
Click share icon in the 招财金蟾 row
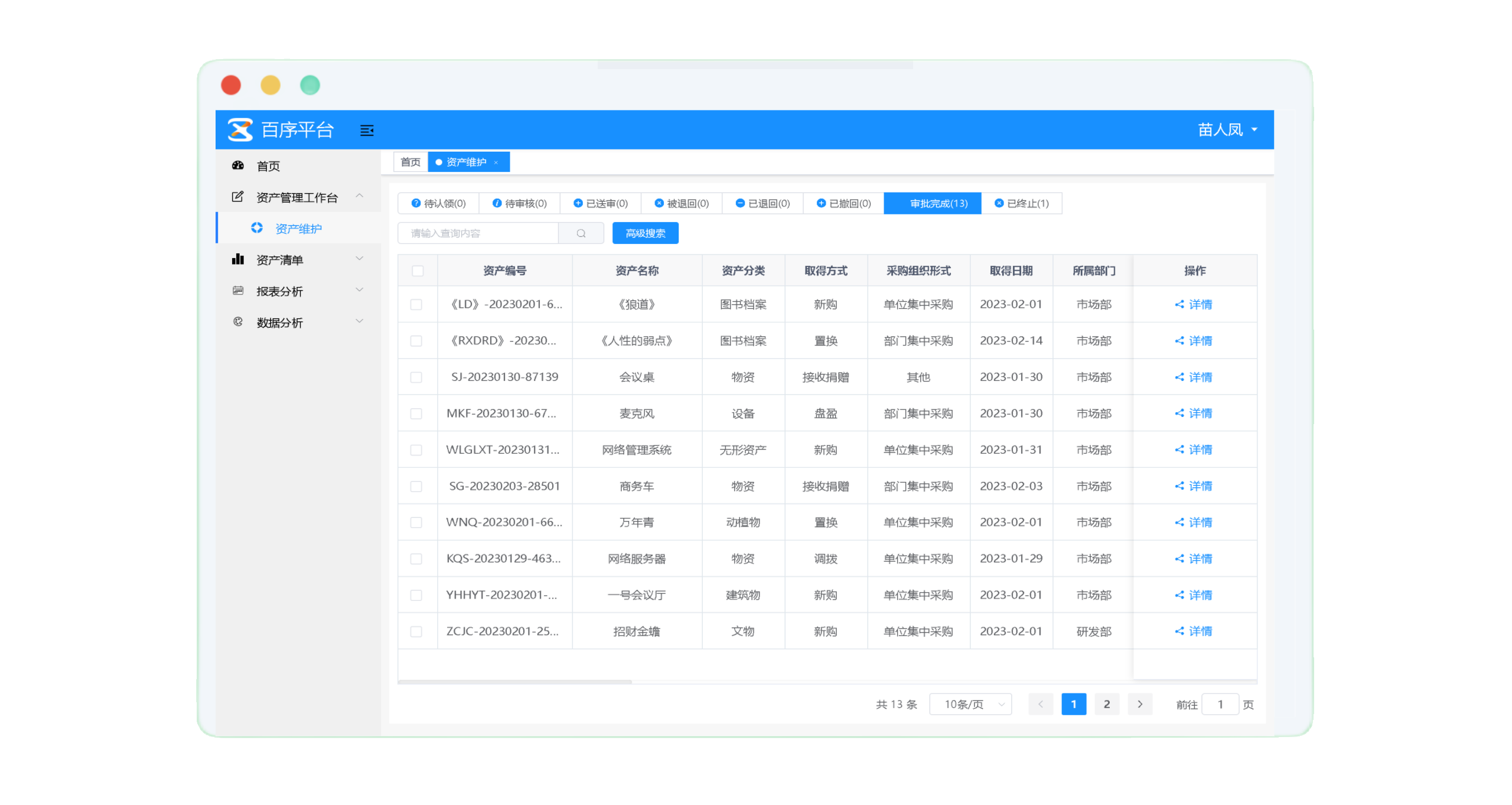[x=1179, y=631]
